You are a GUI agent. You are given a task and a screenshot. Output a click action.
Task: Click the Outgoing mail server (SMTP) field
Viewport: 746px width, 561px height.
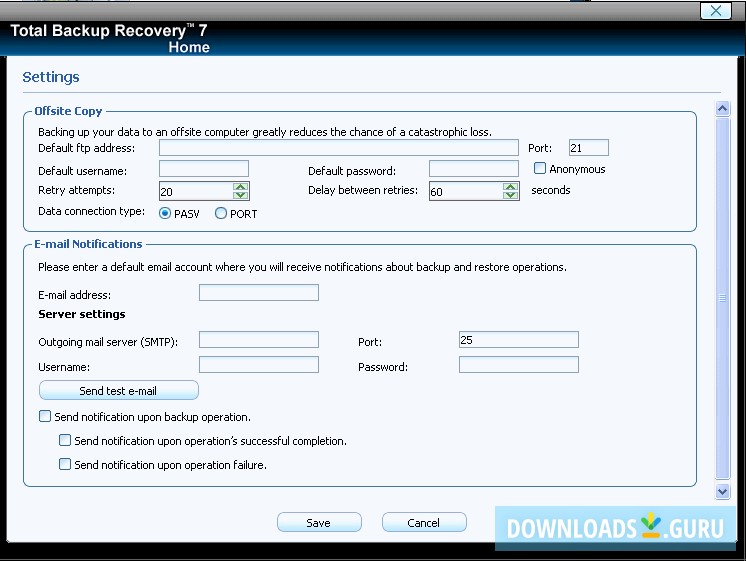tap(258, 340)
